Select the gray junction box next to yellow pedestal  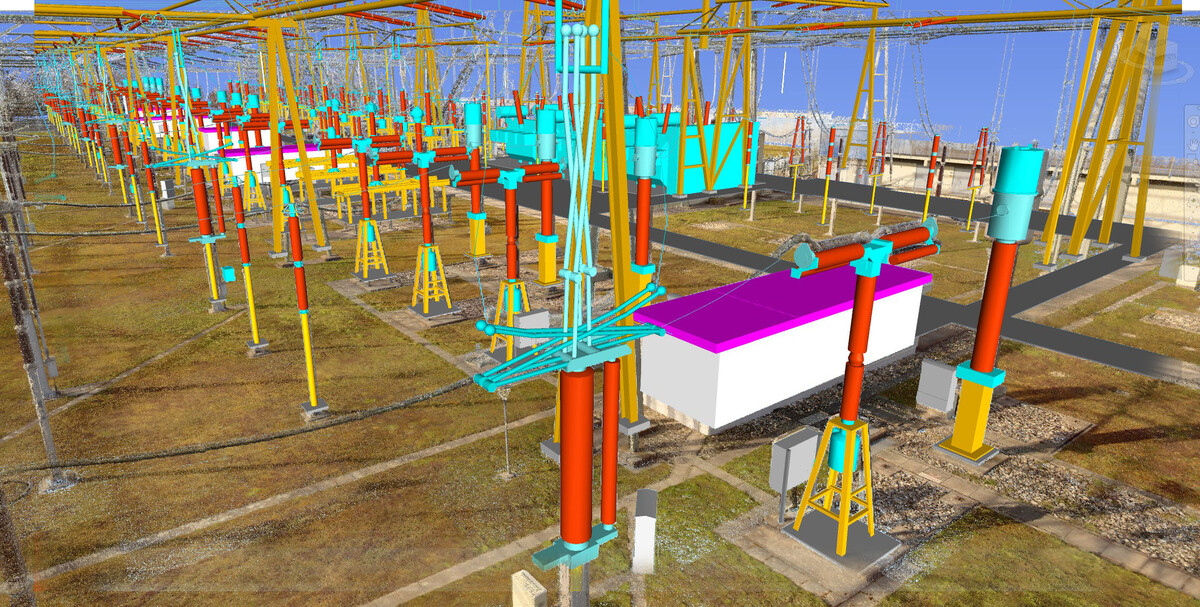click(937, 386)
